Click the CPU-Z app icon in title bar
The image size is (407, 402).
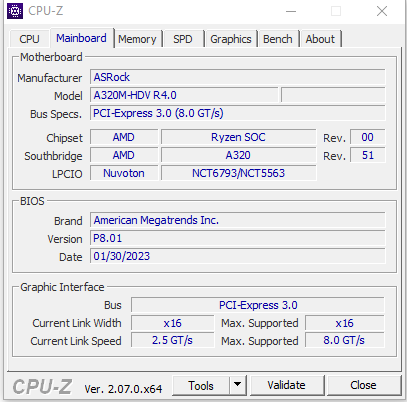(15, 11)
